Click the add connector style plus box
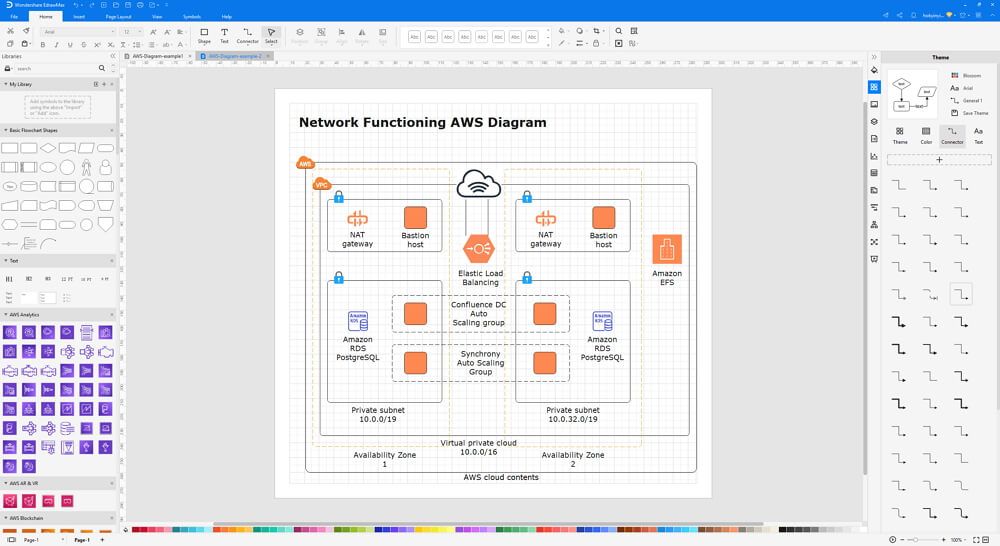 point(939,159)
